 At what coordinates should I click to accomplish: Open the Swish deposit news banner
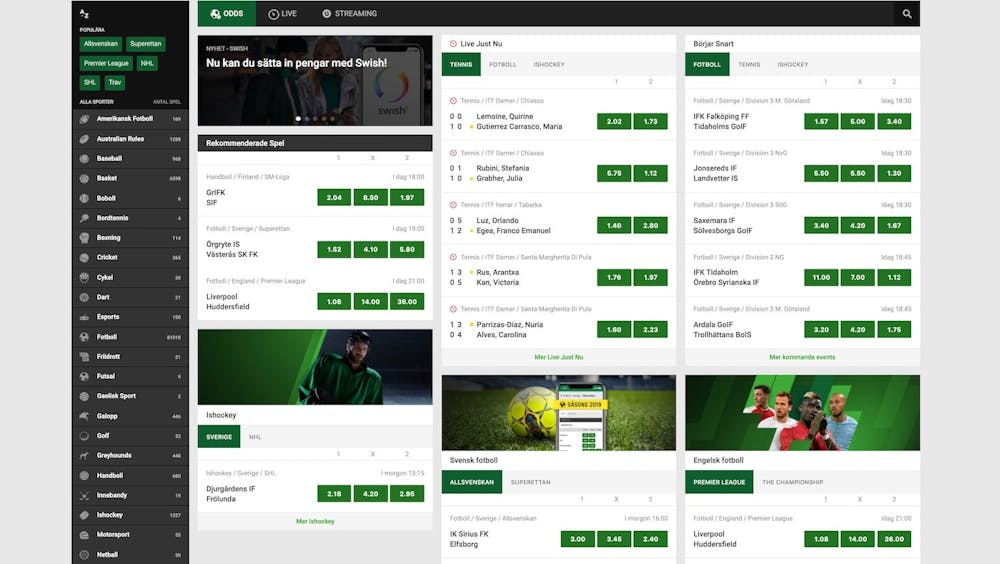(x=315, y=80)
